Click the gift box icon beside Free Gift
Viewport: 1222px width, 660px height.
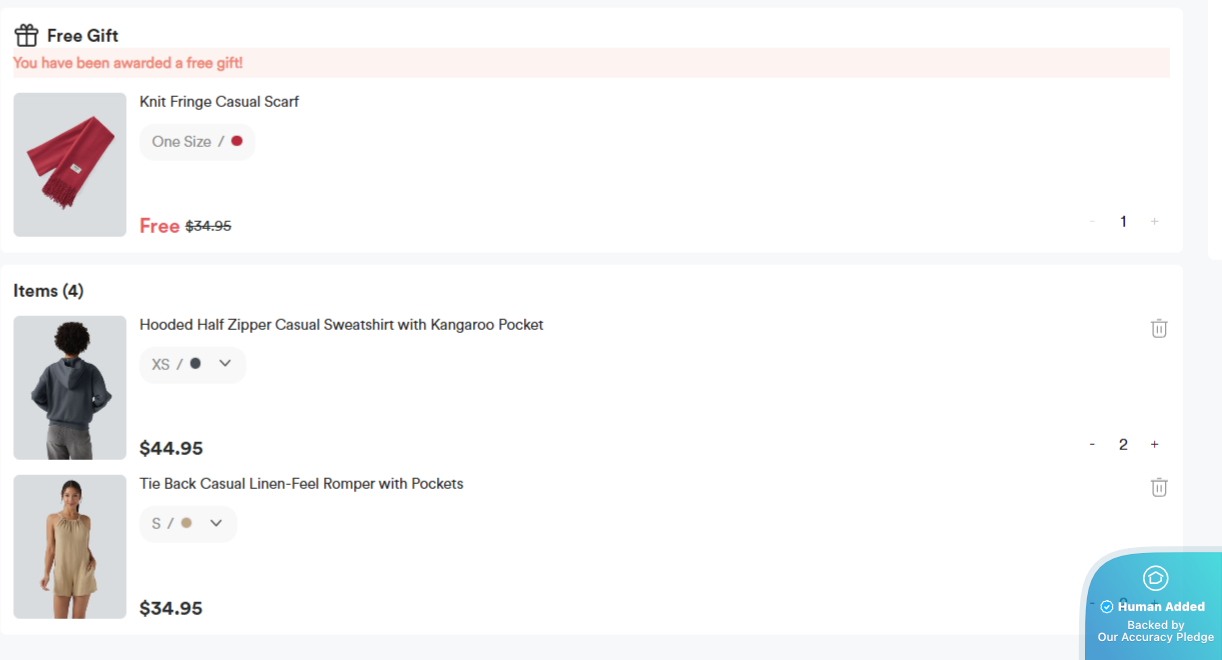26,36
